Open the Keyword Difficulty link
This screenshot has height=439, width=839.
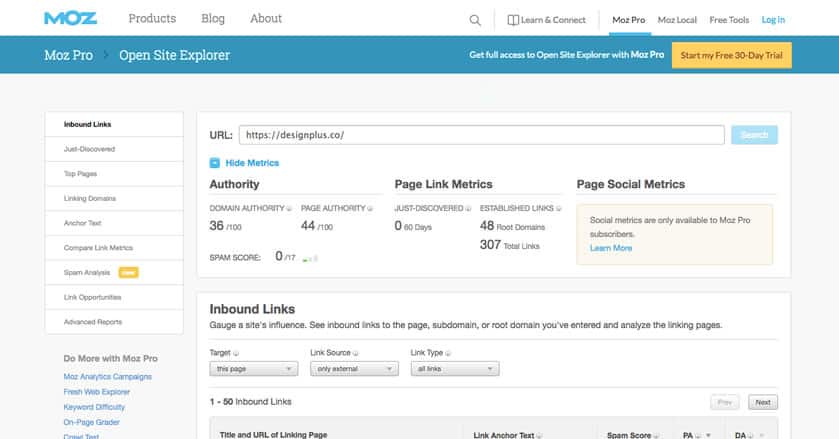click(x=94, y=407)
